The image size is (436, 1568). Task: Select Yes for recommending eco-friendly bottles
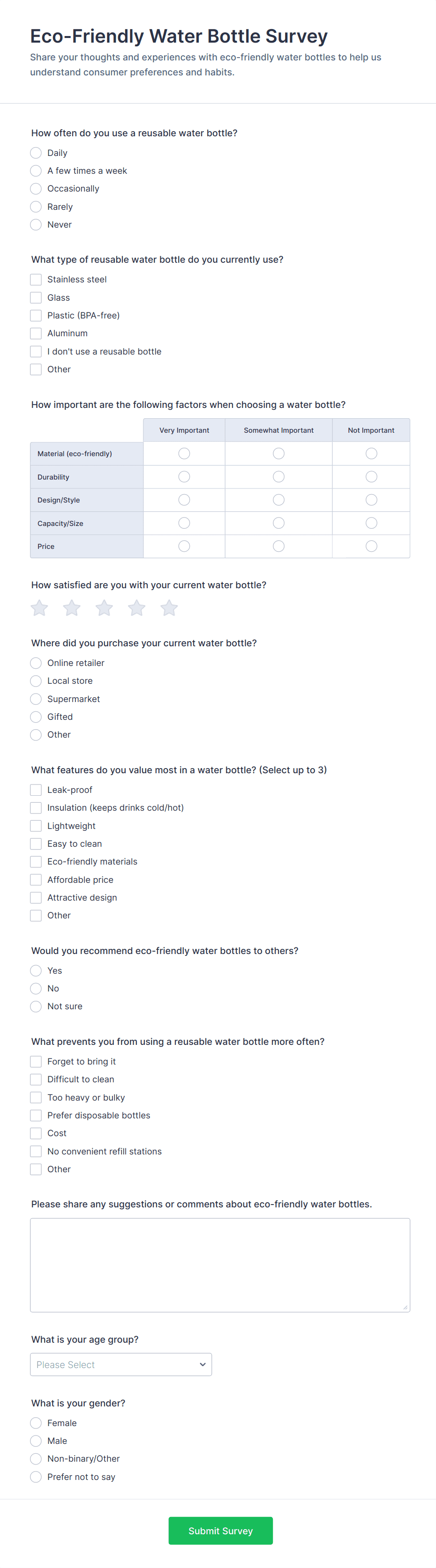point(36,970)
